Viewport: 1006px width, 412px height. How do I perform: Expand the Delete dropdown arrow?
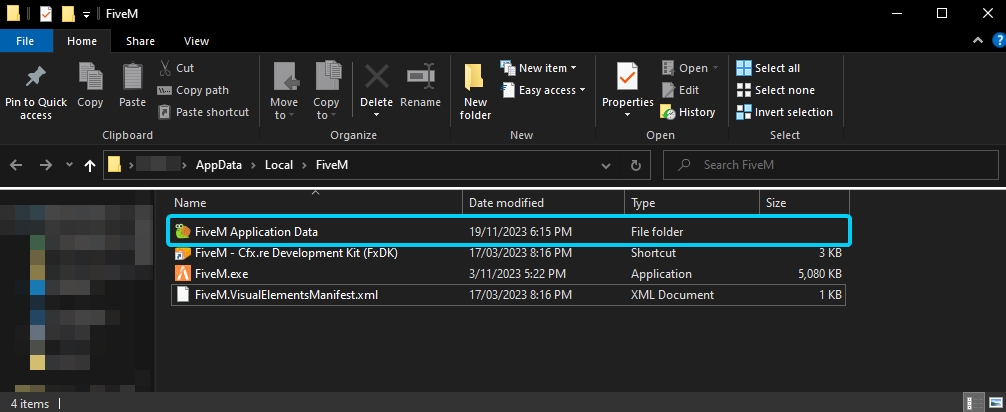coord(377,115)
